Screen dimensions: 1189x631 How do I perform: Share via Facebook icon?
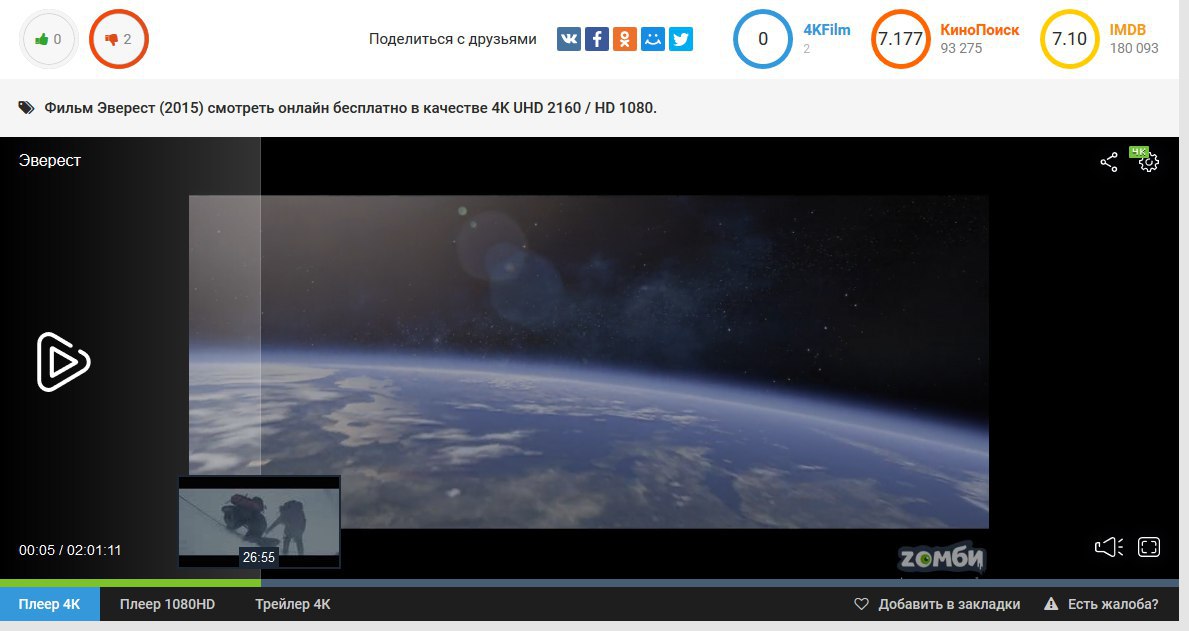tap(597, 39)
